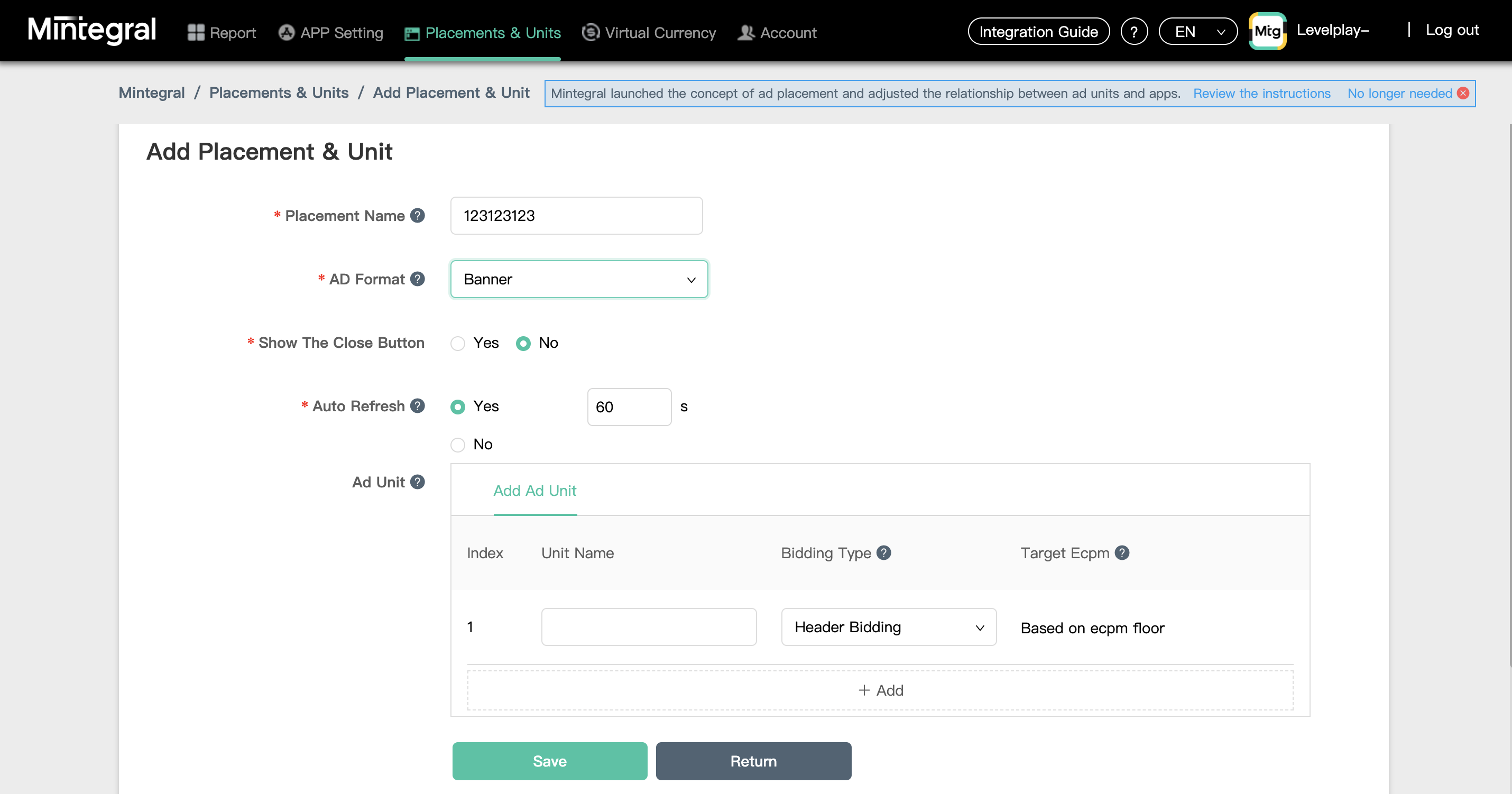Screen dimensions: 1512x794
Task: Click the Auto Refresh help question icon
Action: point(417,405)
